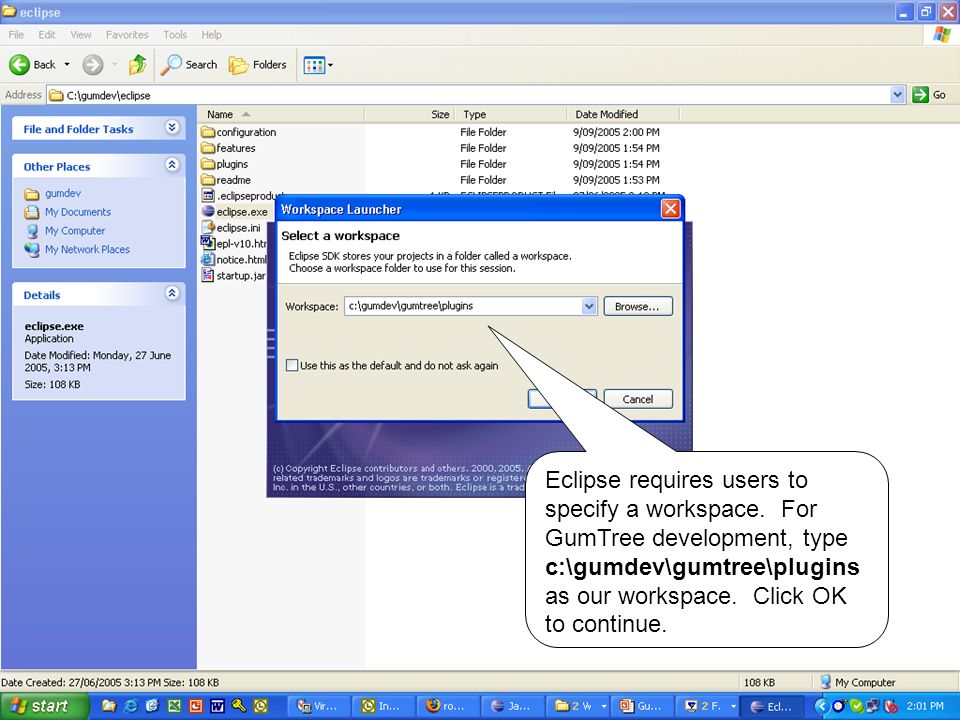960x720 pixels.
Task: Open the Help menu
Action: pyautogui.click(x=211, y=35)
